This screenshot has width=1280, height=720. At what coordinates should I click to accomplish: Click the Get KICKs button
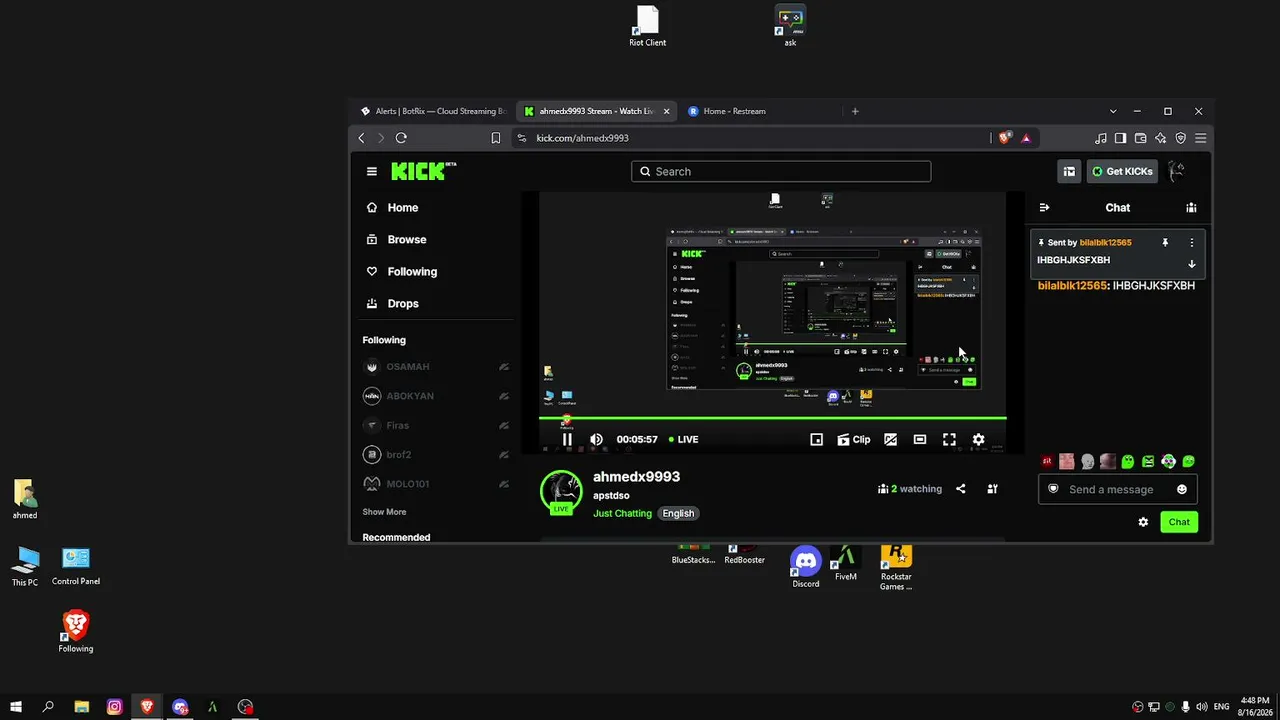(x=1122, y=171)
